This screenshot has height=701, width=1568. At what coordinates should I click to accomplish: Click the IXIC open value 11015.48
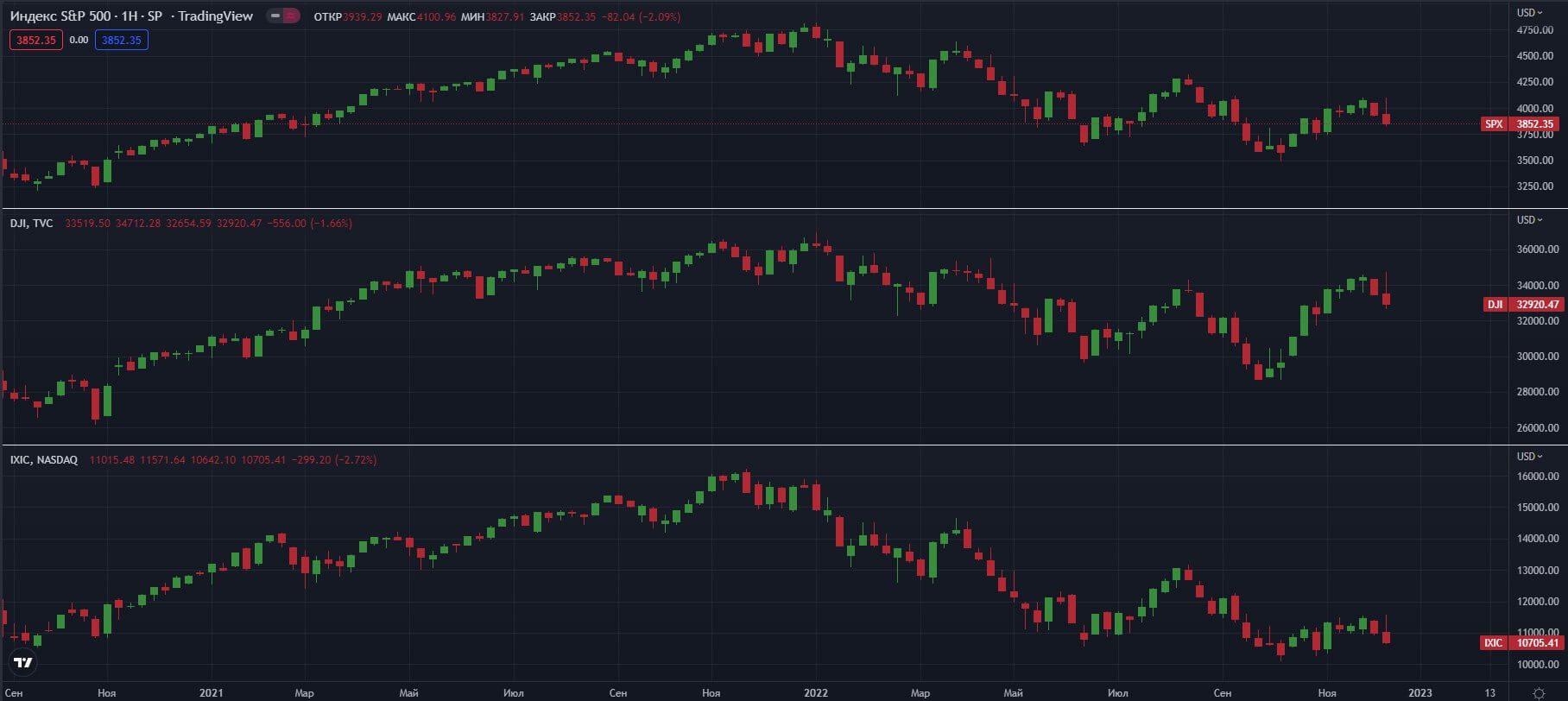112,459
